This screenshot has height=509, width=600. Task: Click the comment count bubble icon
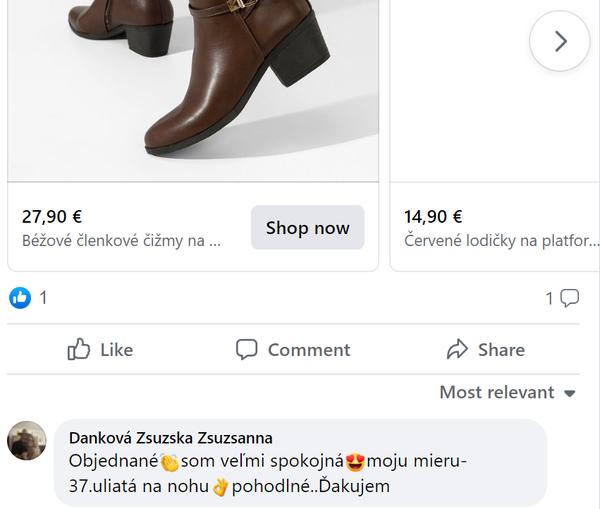(570, 297)
